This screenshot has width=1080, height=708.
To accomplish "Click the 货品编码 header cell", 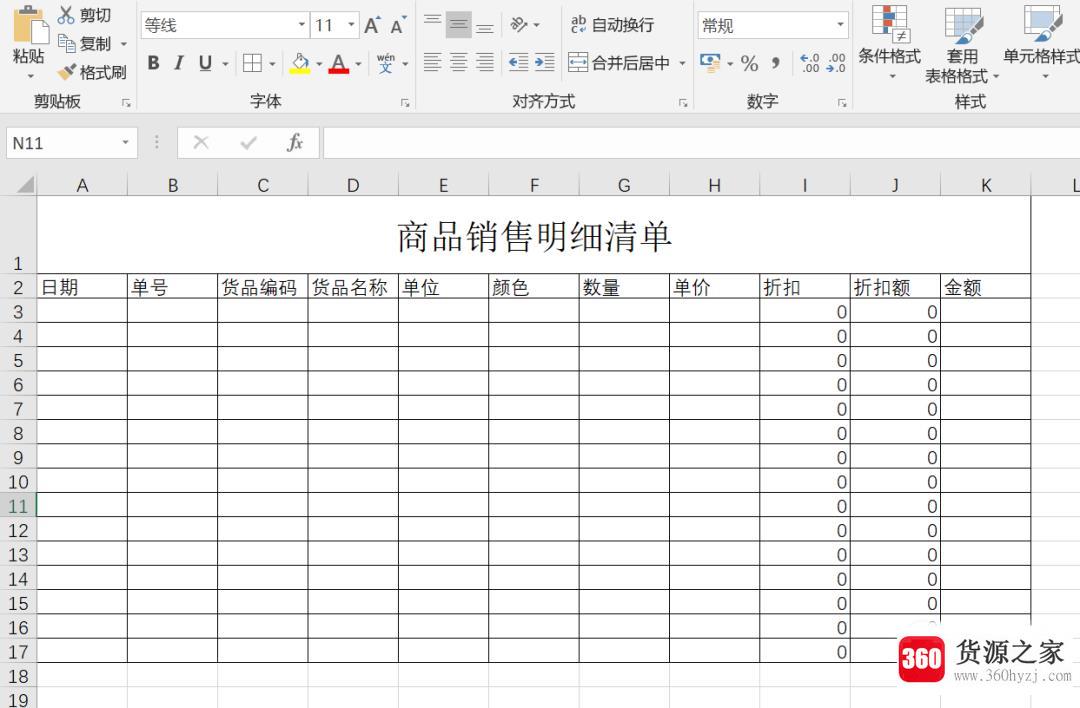I will coord(262,287).
